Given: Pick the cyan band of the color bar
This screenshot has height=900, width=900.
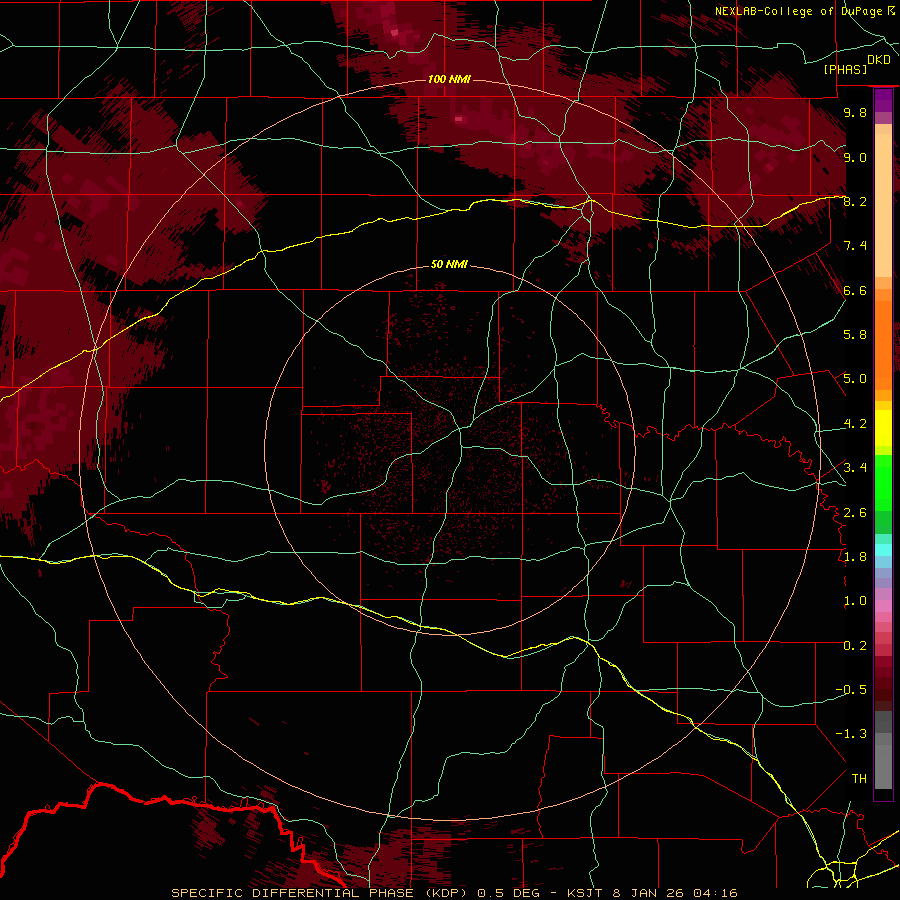Looking at the screenshot, I should pos(883,550).
